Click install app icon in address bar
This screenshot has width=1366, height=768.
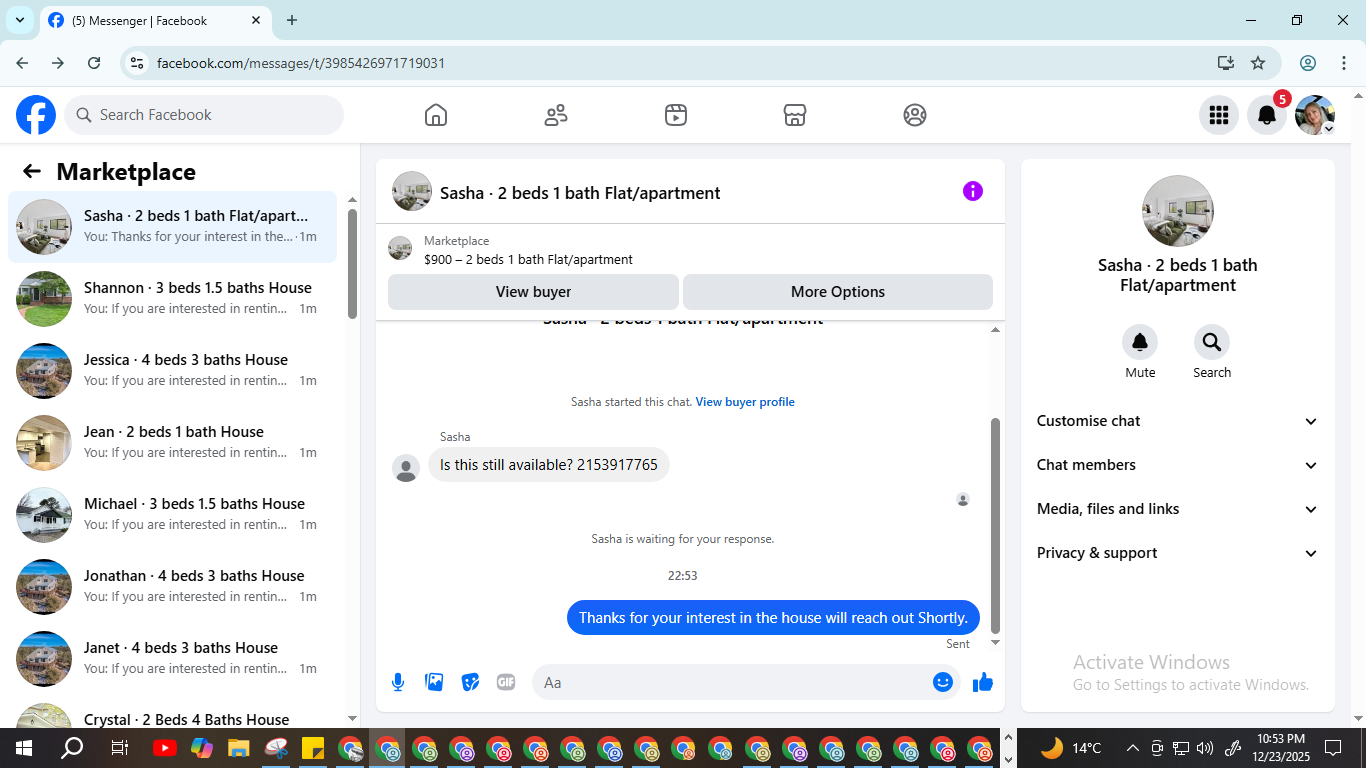pyautogui.click(x=1226, y=63)
